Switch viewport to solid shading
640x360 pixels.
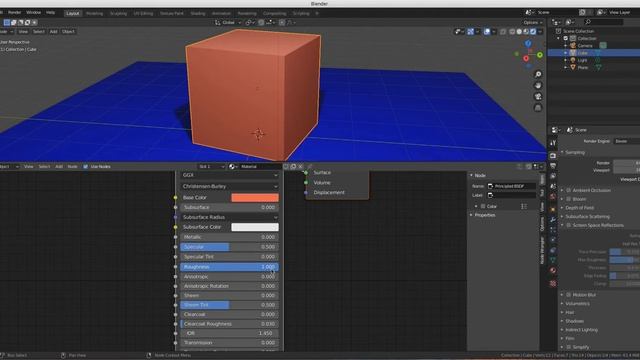[519, 31]
